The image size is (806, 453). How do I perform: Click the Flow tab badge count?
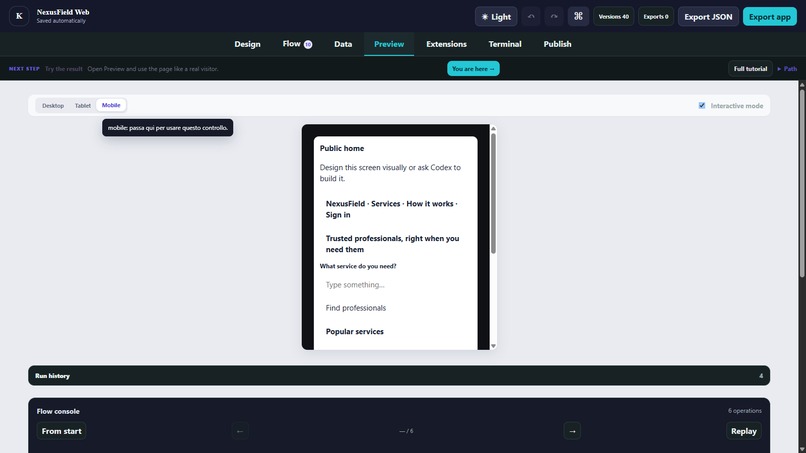coord(308,44)
